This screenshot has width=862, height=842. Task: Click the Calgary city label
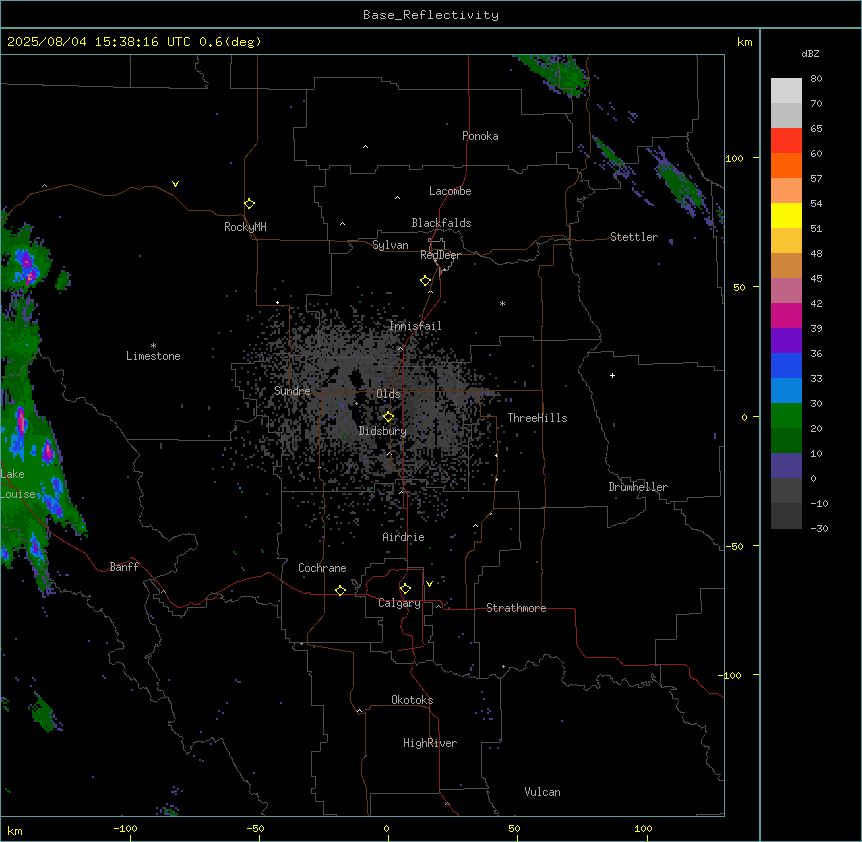(x=399, y=603)
